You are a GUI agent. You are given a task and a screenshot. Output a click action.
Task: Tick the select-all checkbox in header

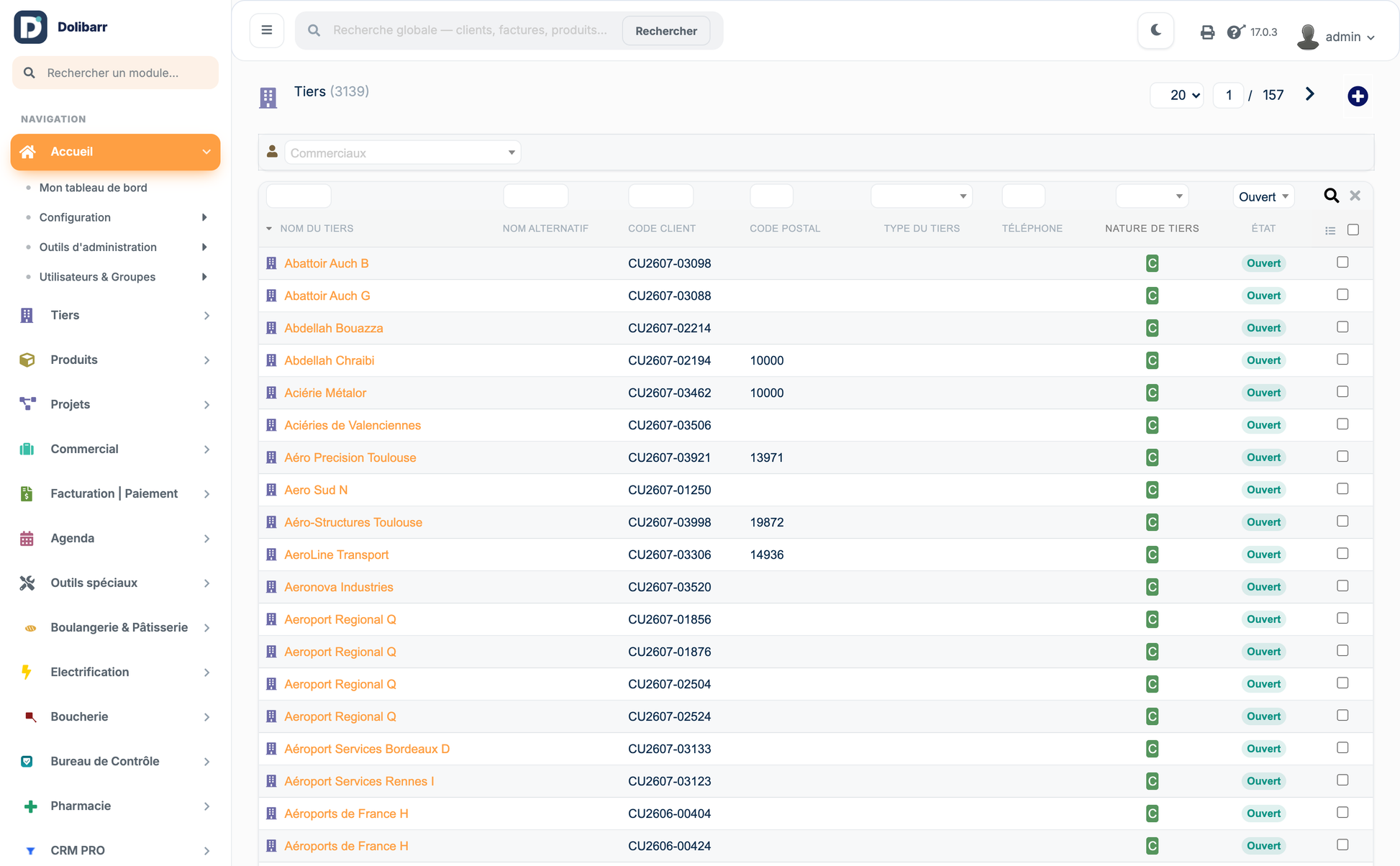click(x=1353, y=229)
